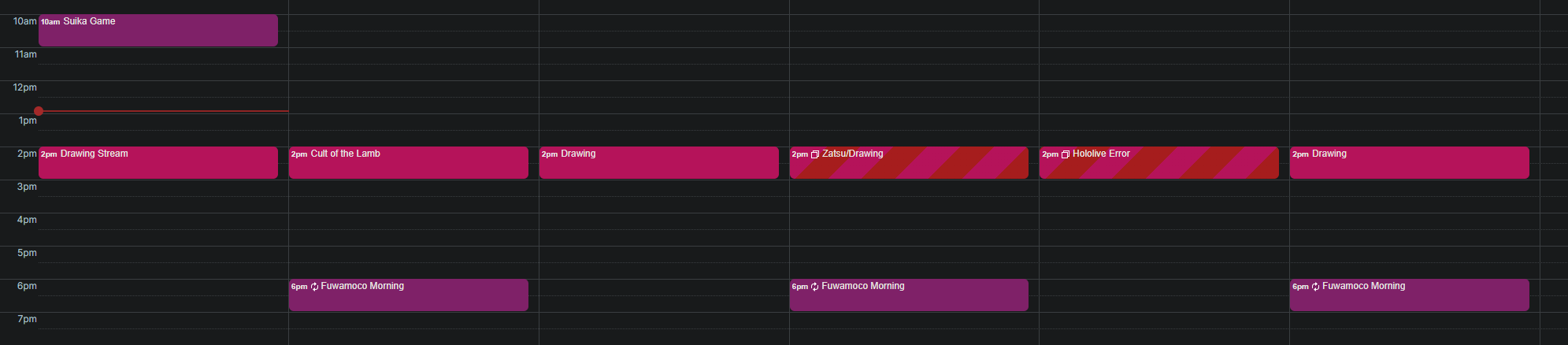This screenshot has height=345, width=1568.
Task: Open Fuwamoco Morning event in the last day column
Action: tap(1410, 295)
